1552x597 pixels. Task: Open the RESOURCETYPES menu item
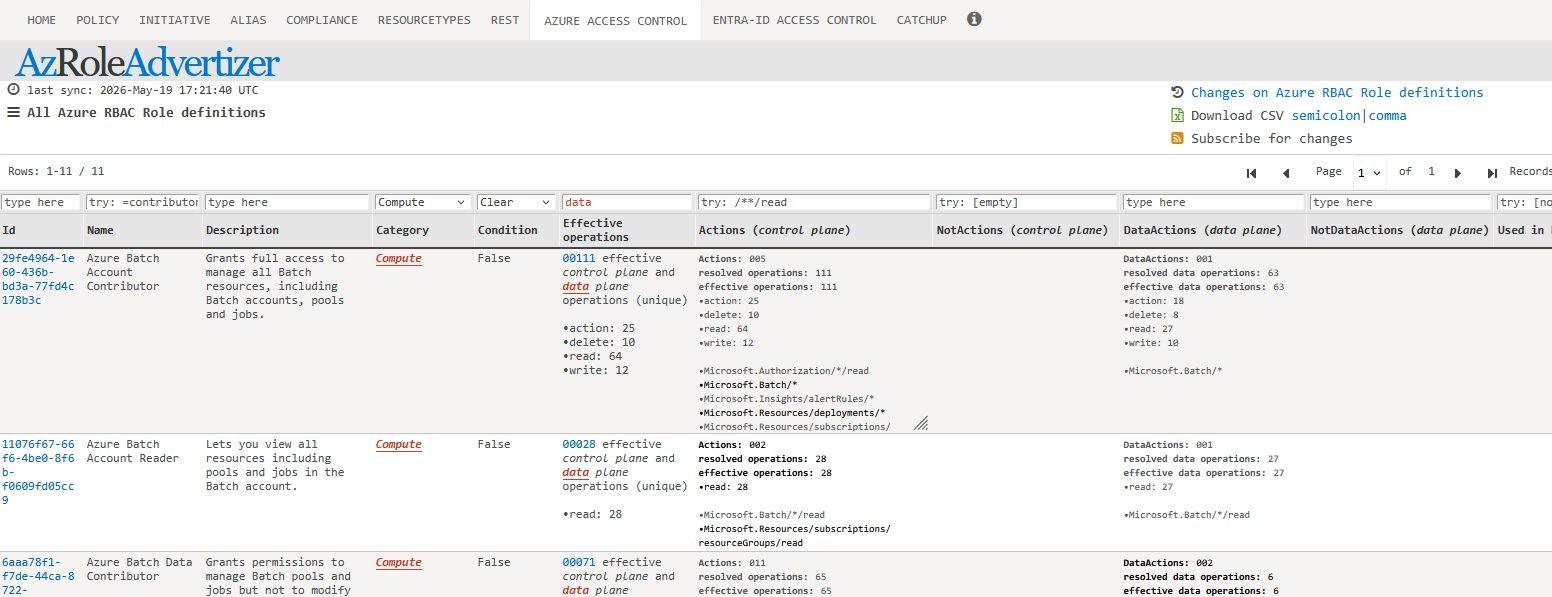point(424,20)
